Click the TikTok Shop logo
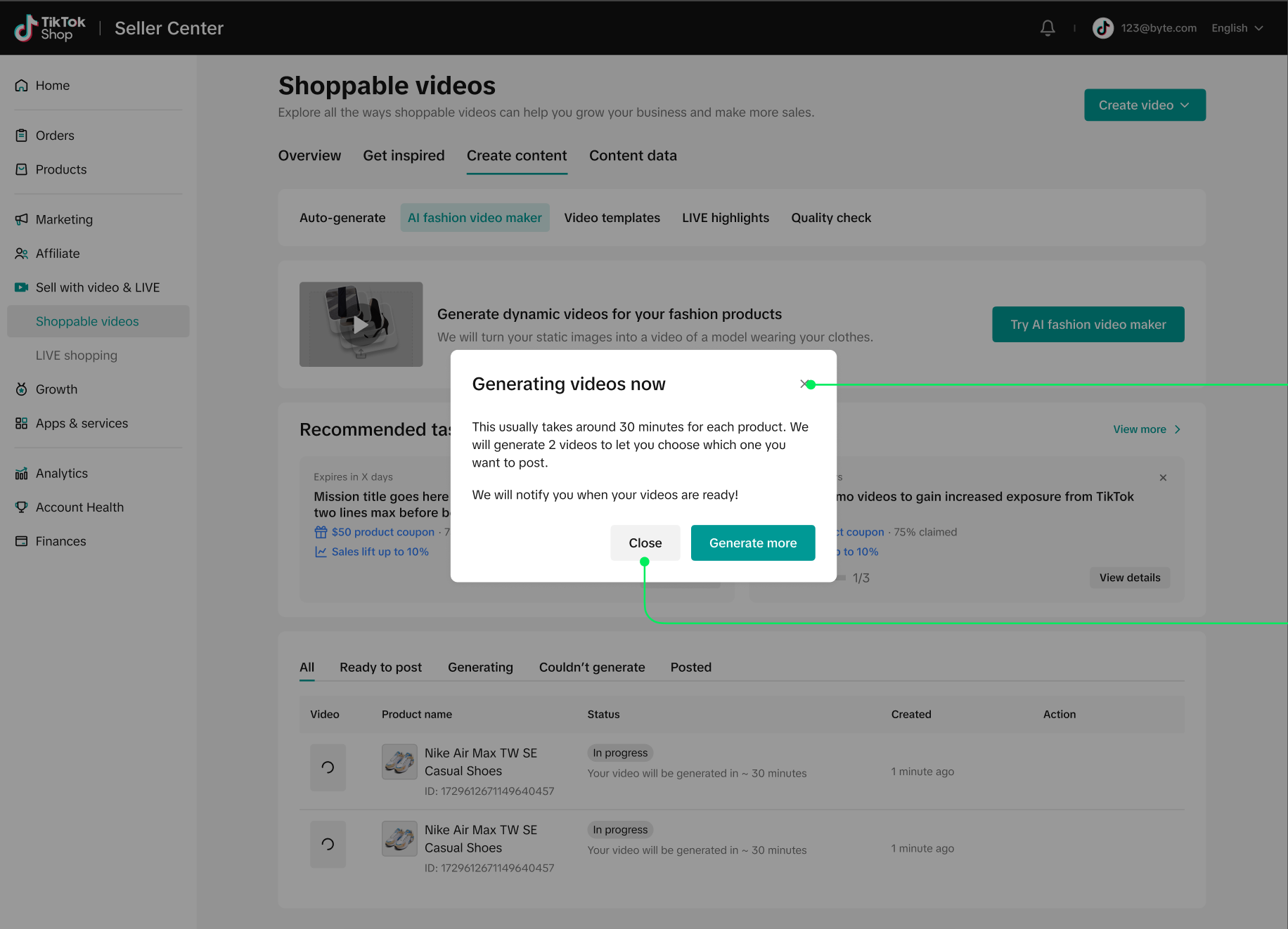1288x929 pixels. [50, 28]
